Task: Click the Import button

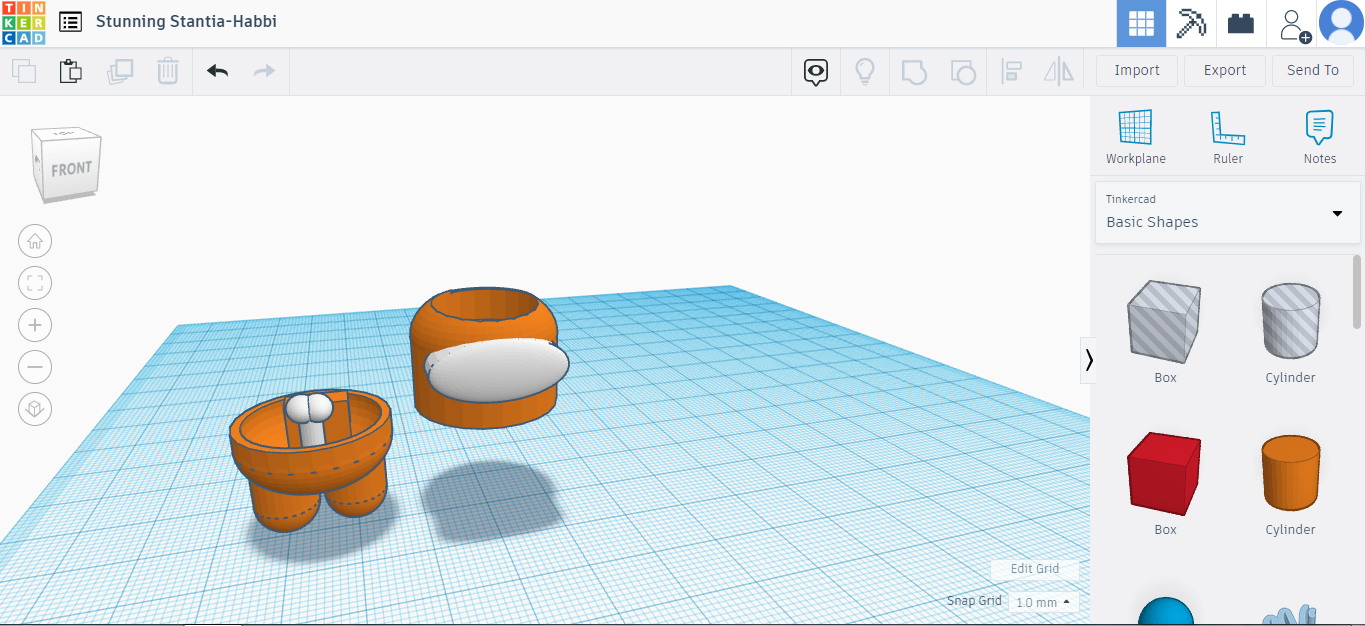Action: (1137, 70)
